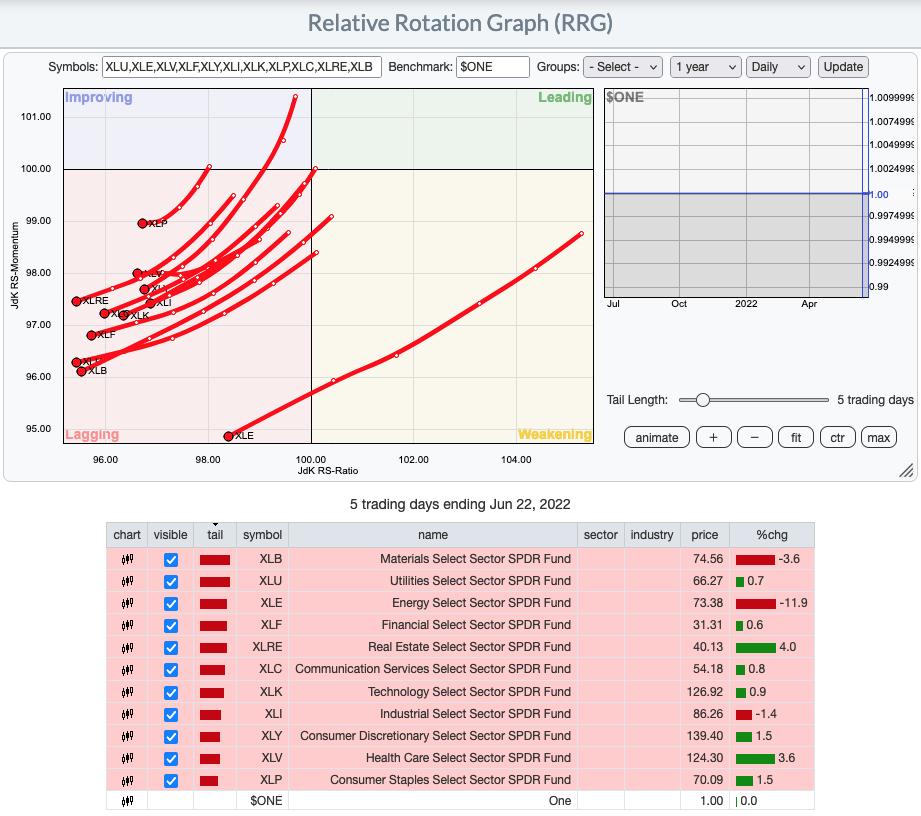Click XLB tail color swatch

click(x=215, y=560)
